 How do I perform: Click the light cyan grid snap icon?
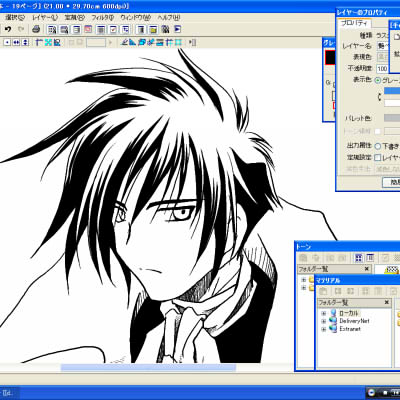click(x=179, y=42)
